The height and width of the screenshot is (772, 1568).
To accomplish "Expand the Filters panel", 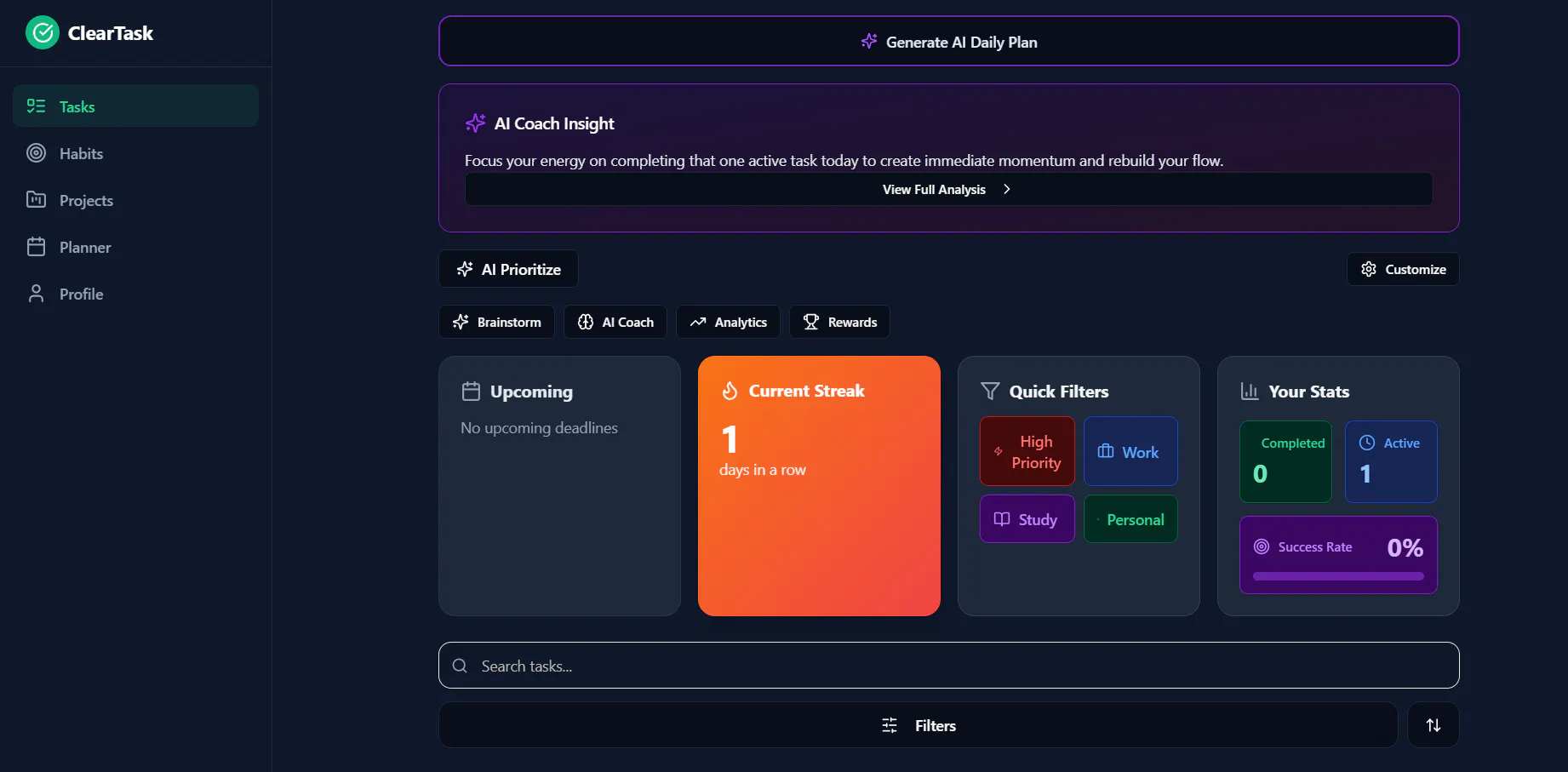I will click(x=918, y=725).
